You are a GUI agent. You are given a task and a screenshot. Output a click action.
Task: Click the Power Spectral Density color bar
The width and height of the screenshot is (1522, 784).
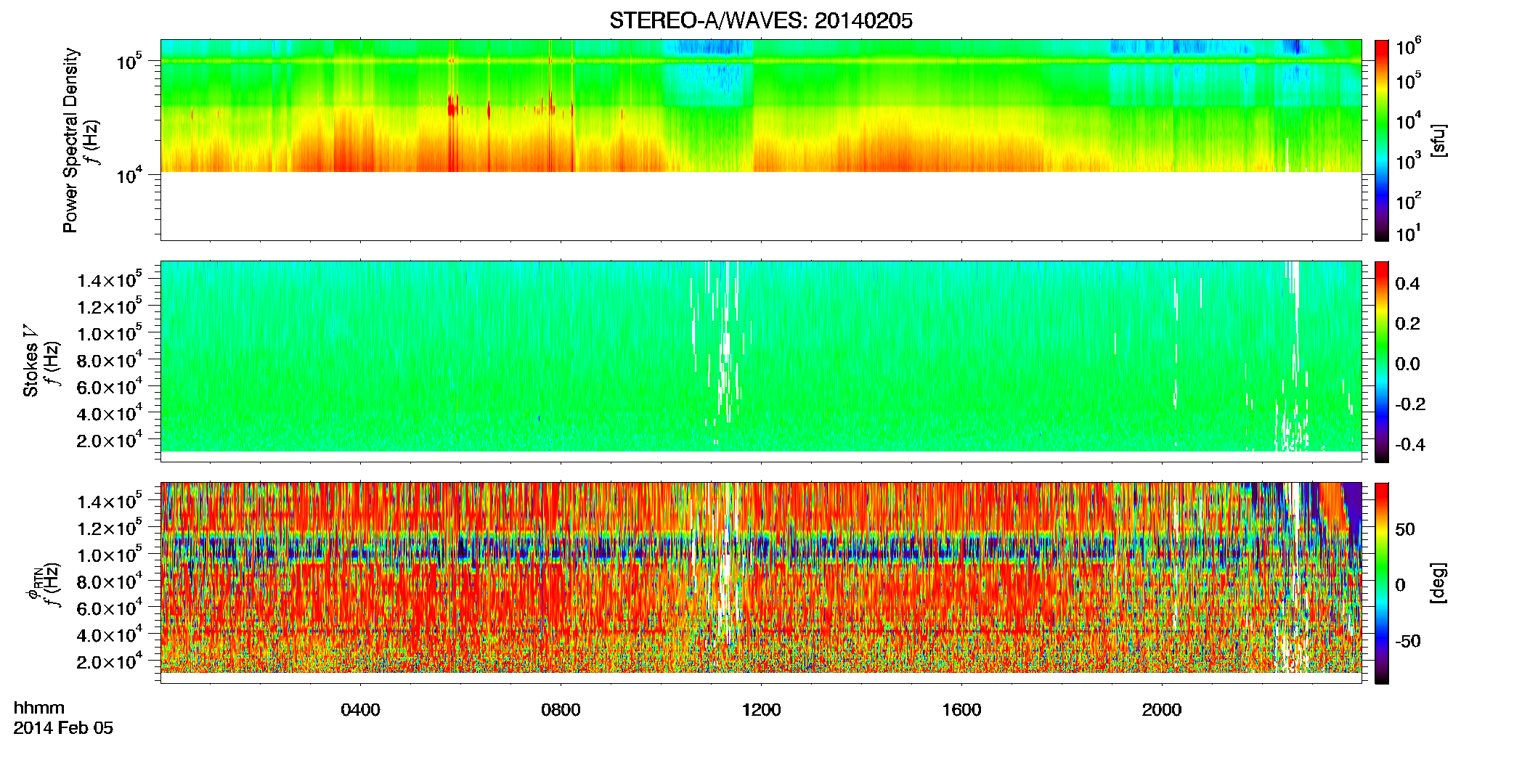(x=1382, y=140)
